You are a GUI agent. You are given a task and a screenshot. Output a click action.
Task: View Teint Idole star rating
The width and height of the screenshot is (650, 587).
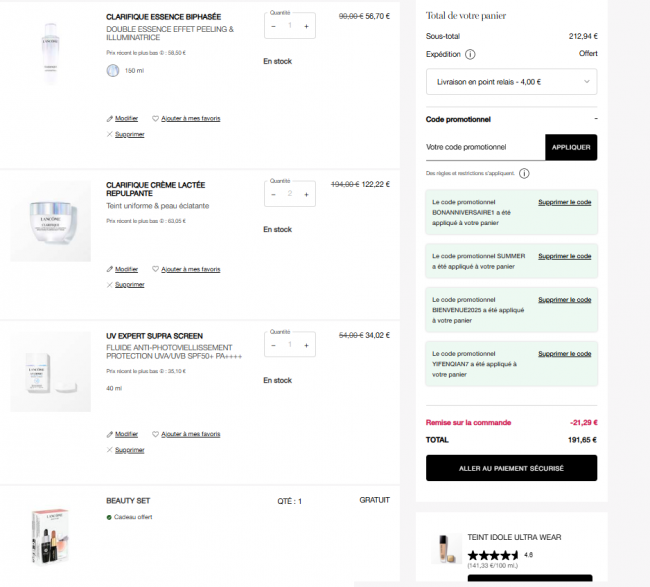click(493, 555)
